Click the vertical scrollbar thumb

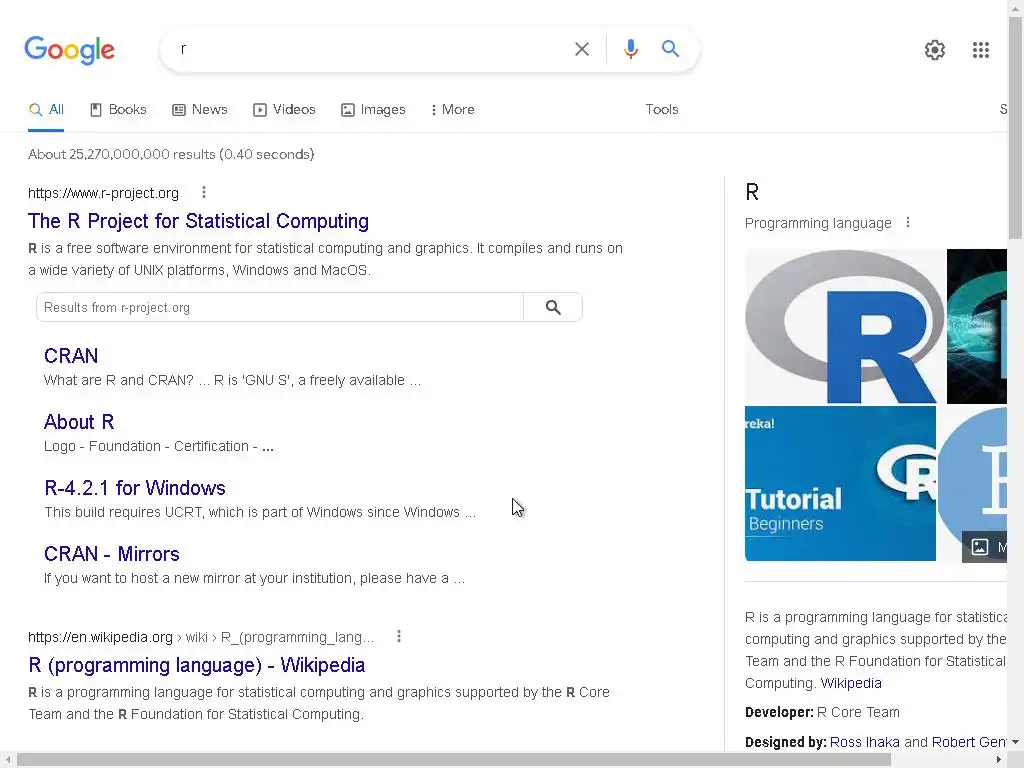[x=1016, y=127]
